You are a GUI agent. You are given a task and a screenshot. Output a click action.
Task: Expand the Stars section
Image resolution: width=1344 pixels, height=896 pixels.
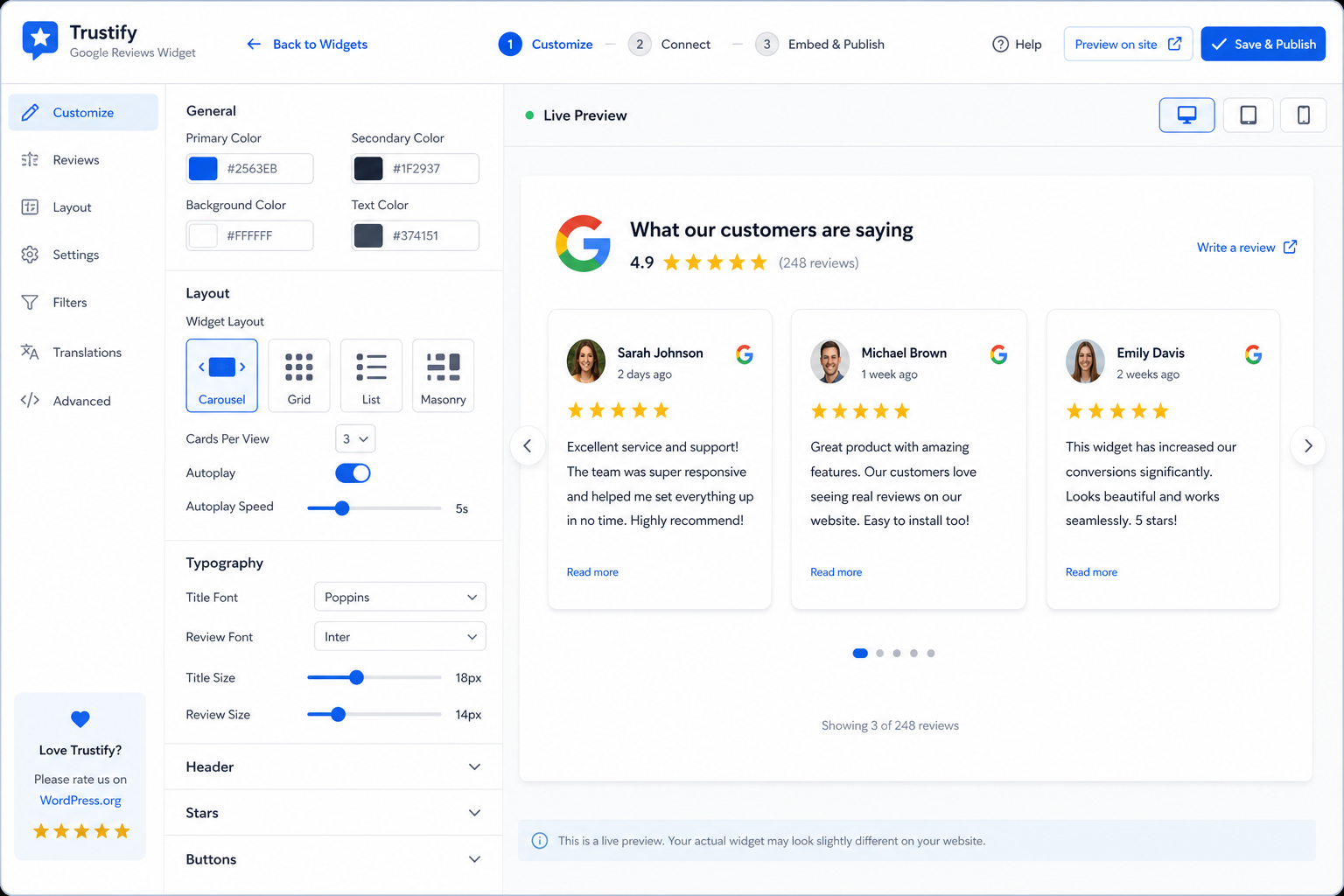[x=333, y=813]
